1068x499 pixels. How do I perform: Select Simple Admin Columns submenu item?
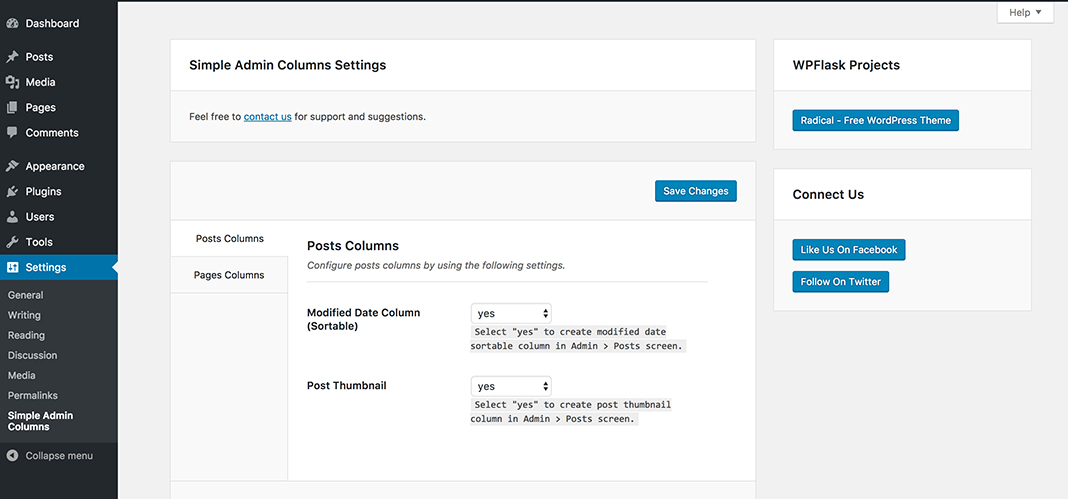click(40, 421)
